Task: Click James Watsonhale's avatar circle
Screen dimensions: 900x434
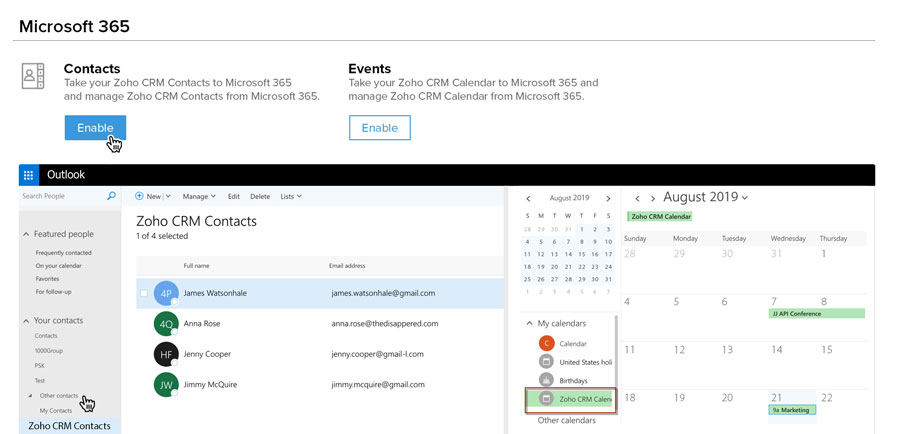Action: (167, 293)
